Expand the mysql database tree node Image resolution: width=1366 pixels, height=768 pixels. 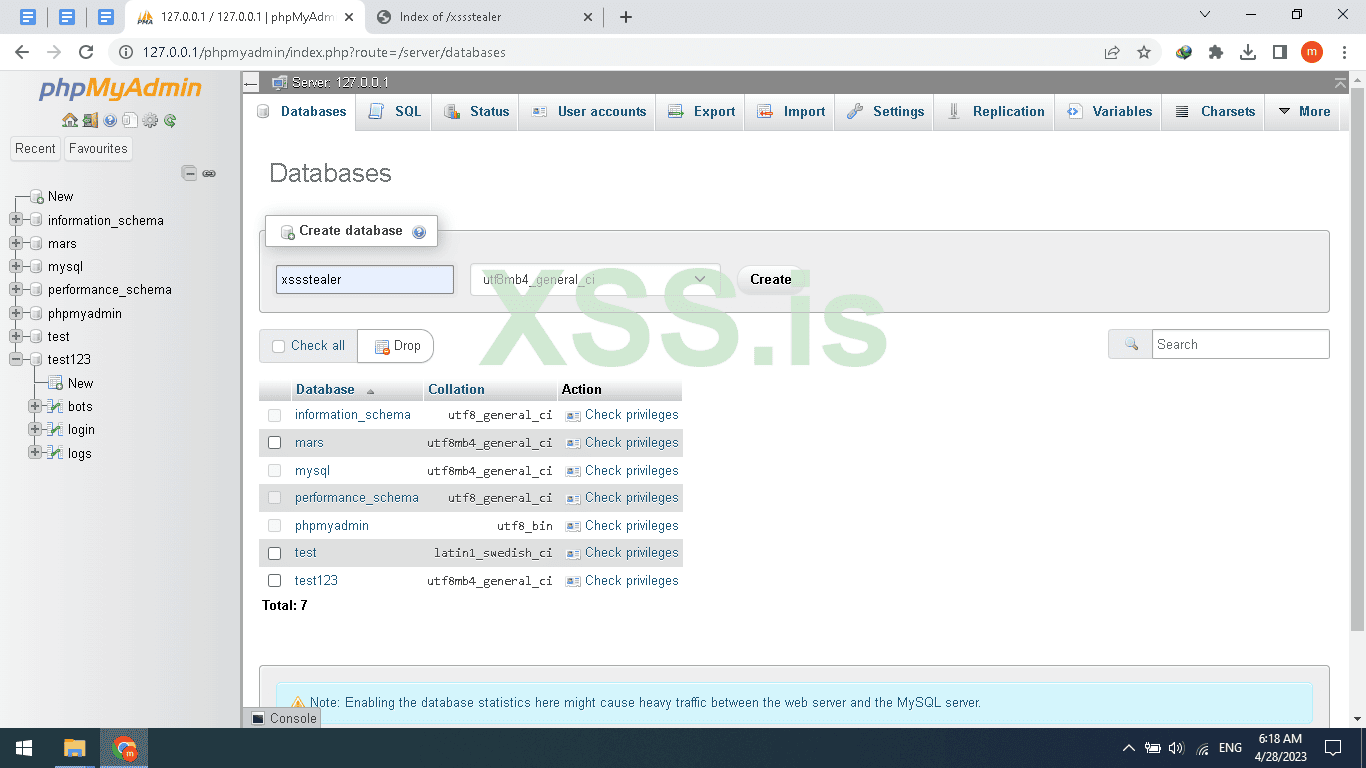[16, 267]
